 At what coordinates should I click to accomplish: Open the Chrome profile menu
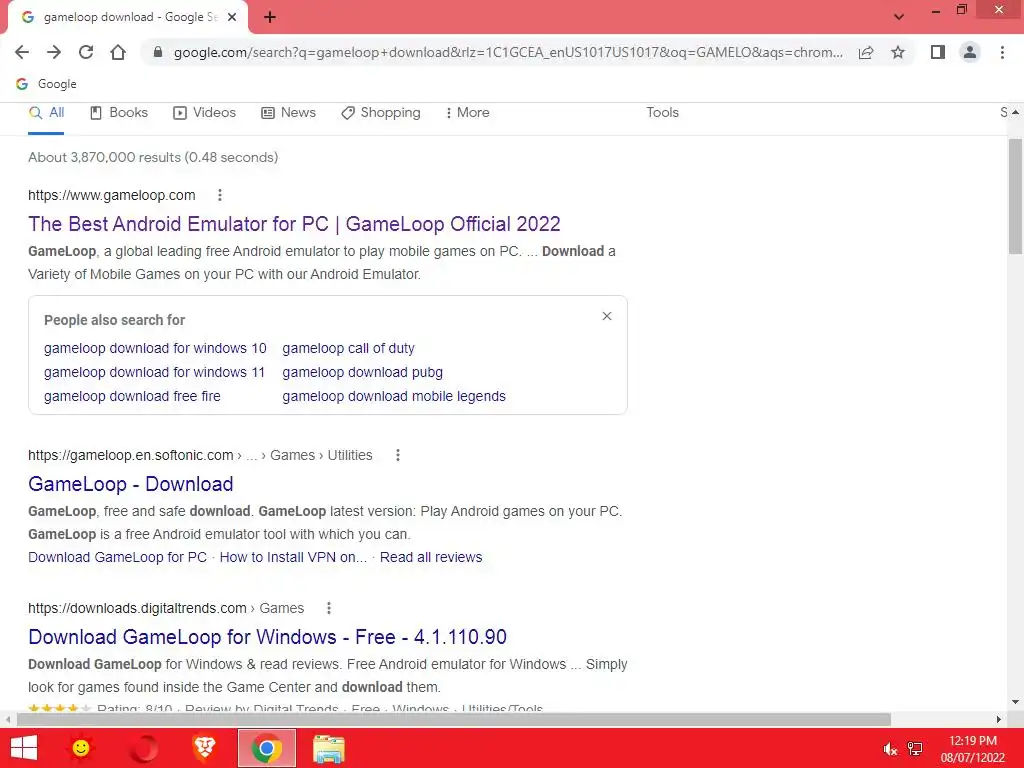(x=970, y=52)
